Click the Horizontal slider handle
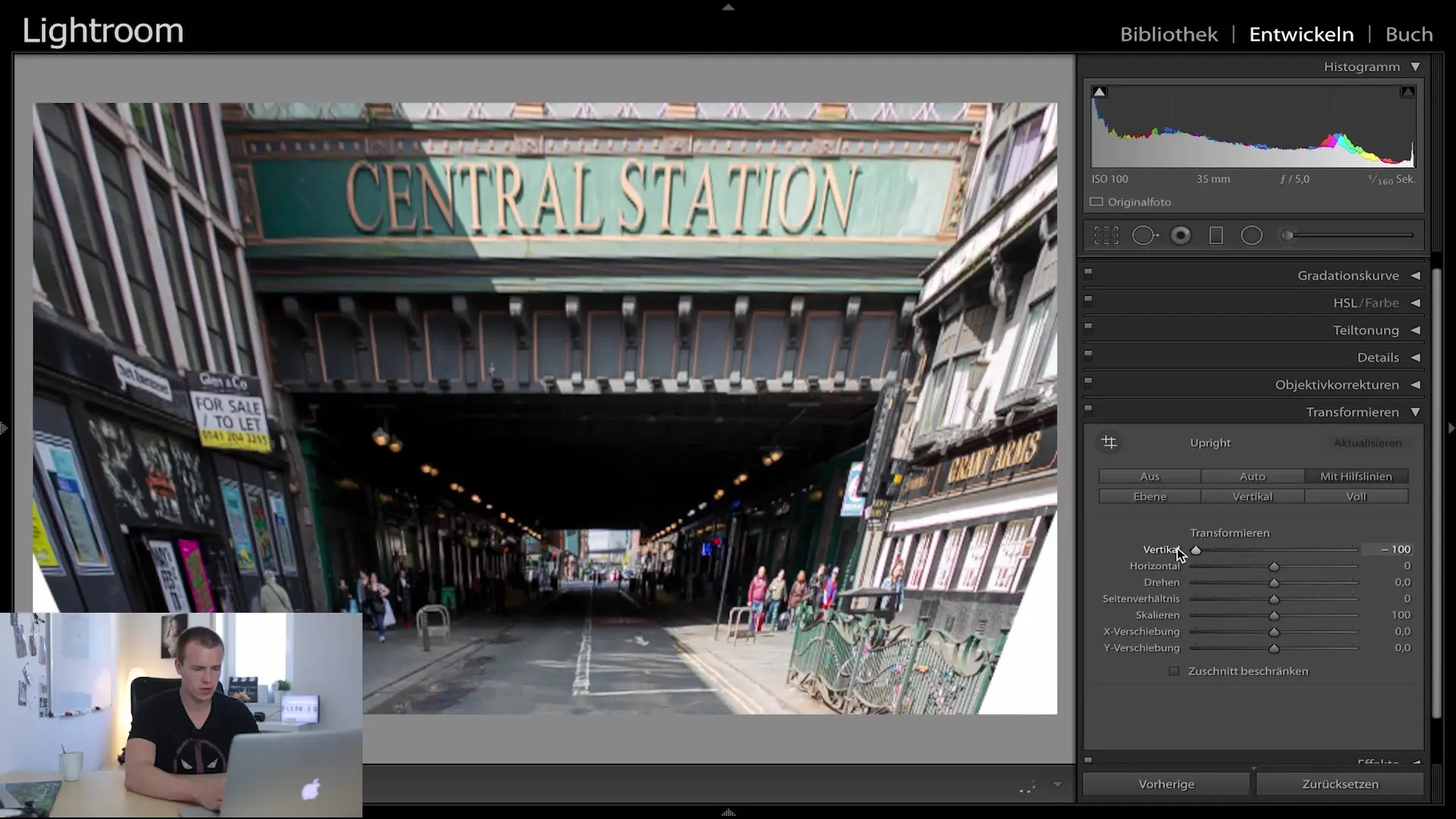The width and height of the screenshot is (1456, 819). click(1274, 566)
